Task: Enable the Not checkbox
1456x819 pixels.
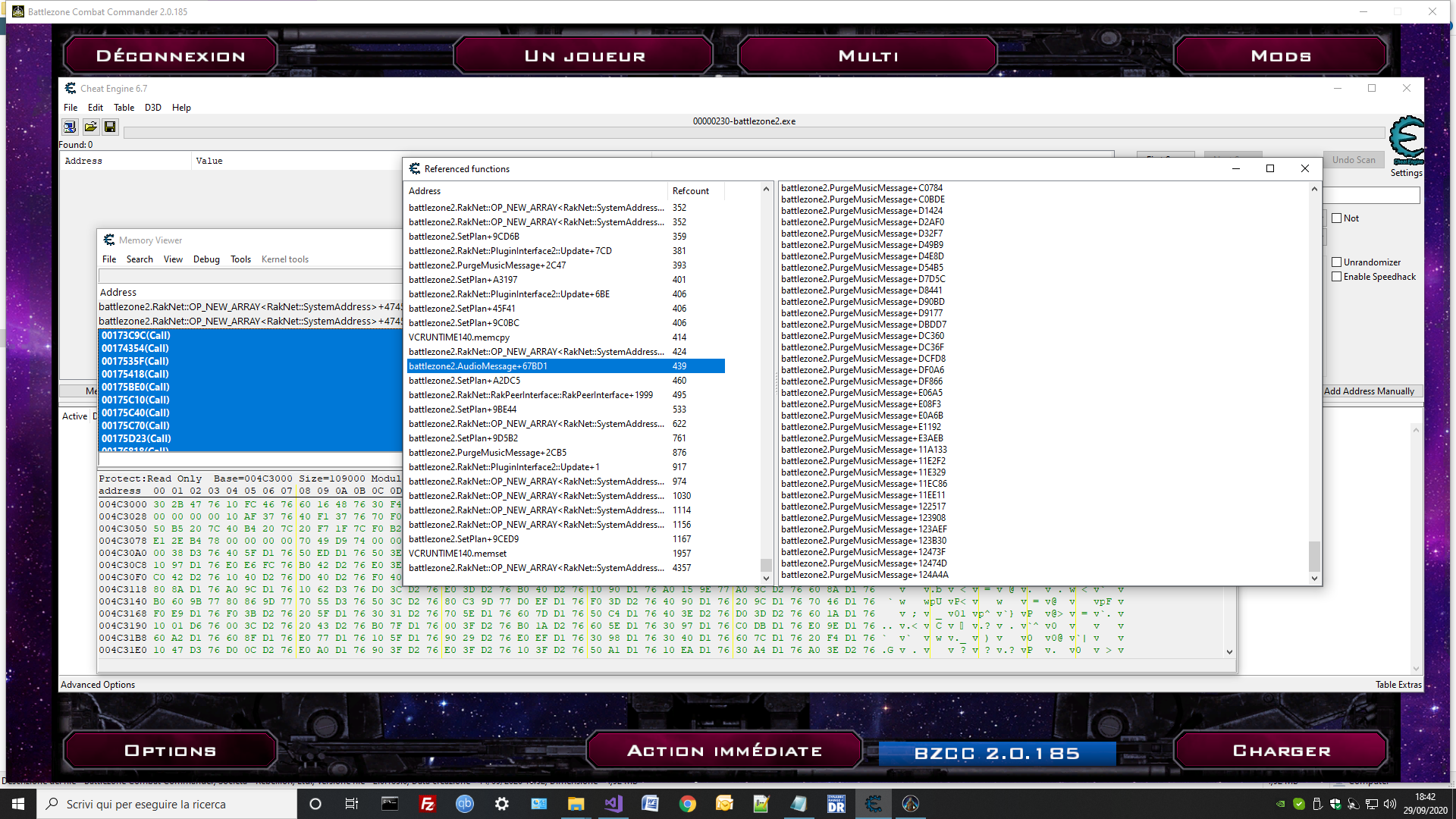Action: [1337, 218]
